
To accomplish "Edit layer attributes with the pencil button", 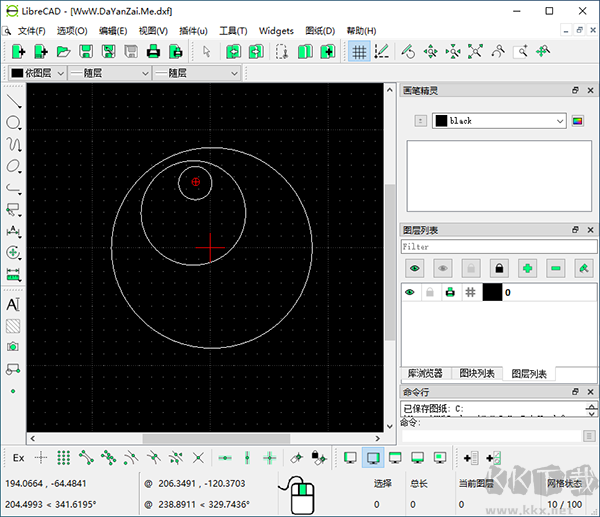I will (x=584, y=268).
